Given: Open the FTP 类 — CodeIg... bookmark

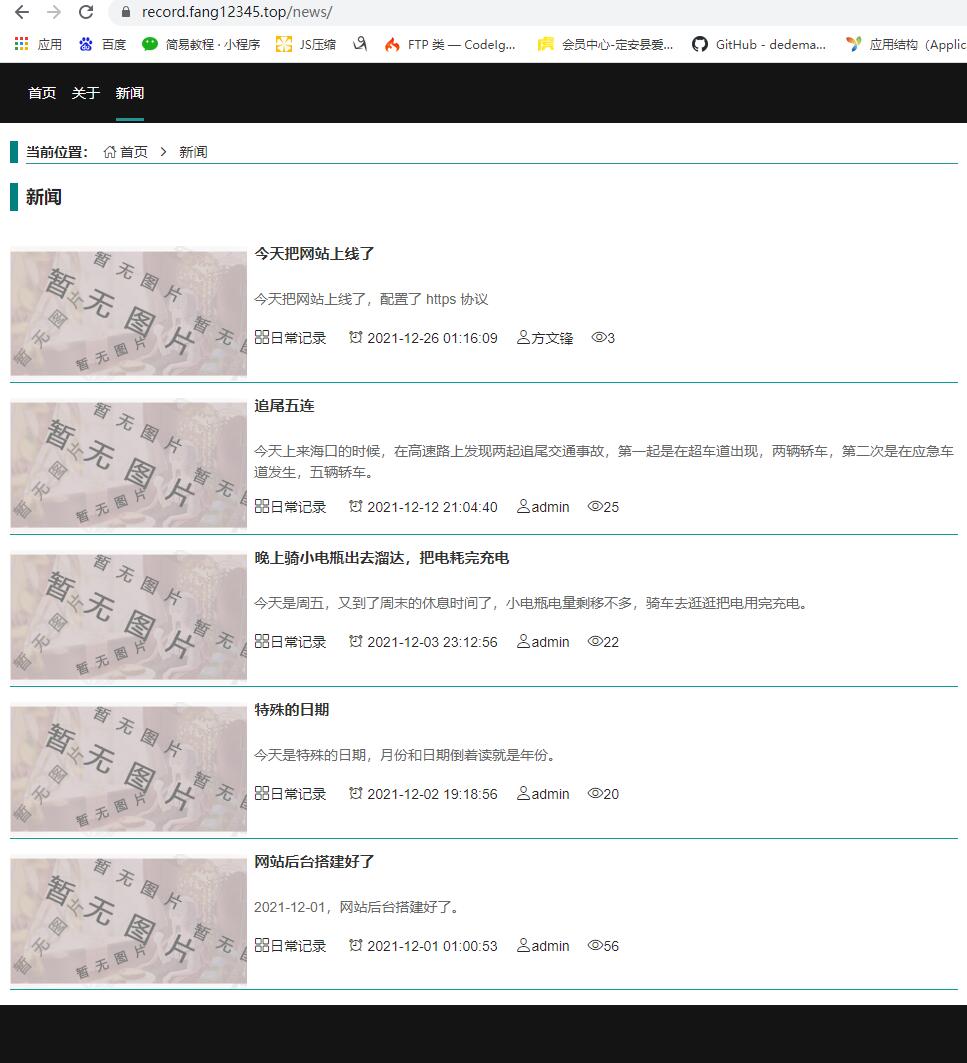Looking at the screenshot, I should coord(450,45).
